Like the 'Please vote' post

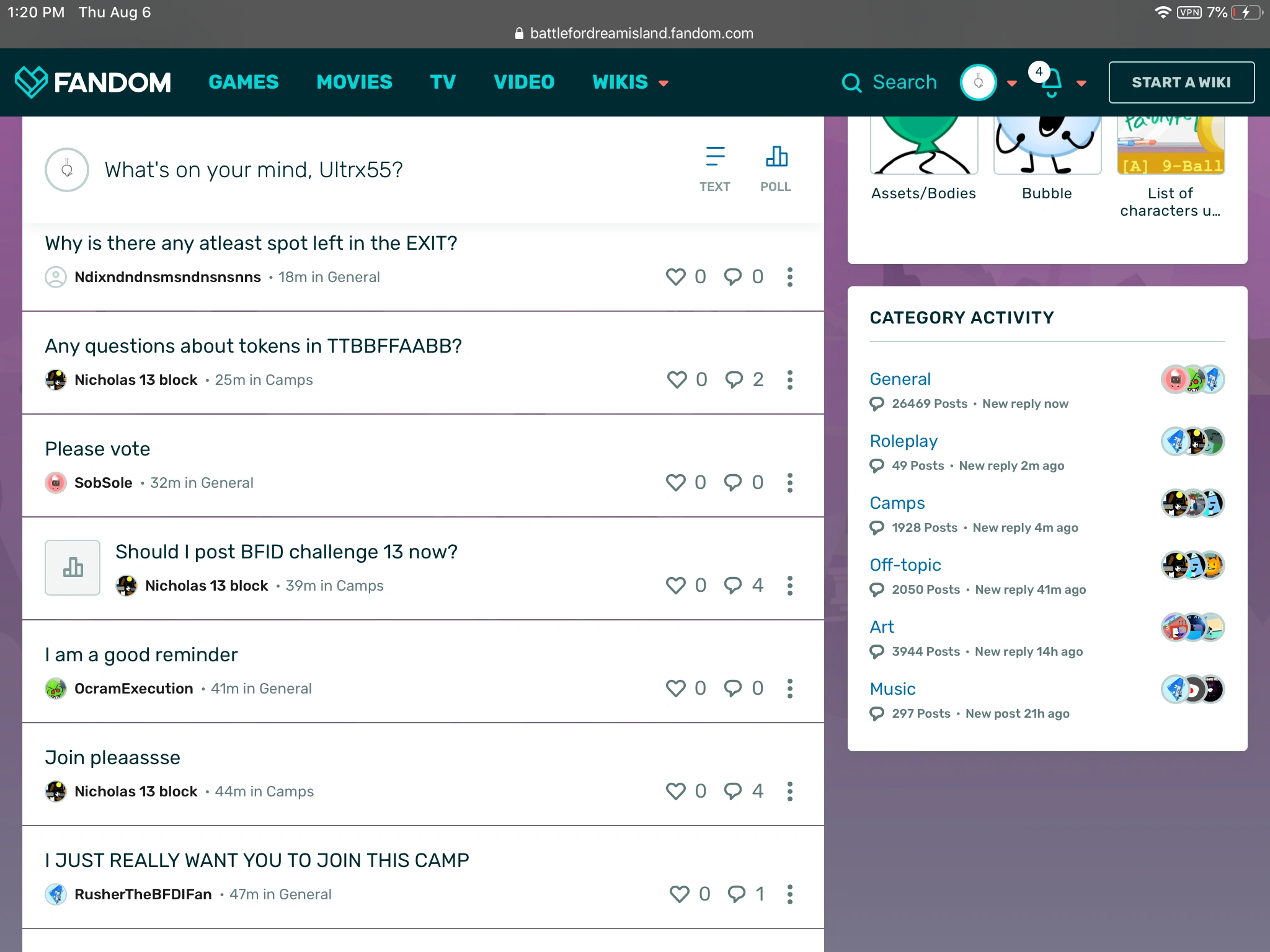[675, 482]
